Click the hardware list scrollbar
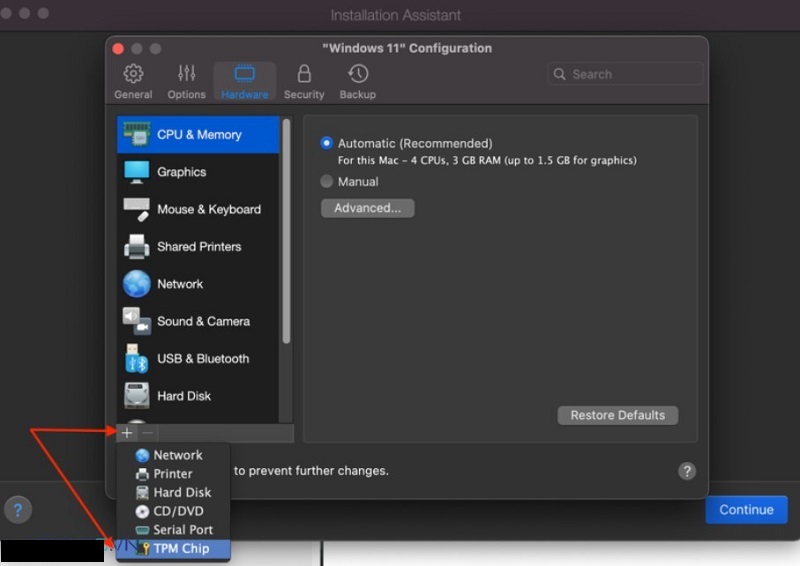This screenshot has width=800, height=566. tap(286, 231)
